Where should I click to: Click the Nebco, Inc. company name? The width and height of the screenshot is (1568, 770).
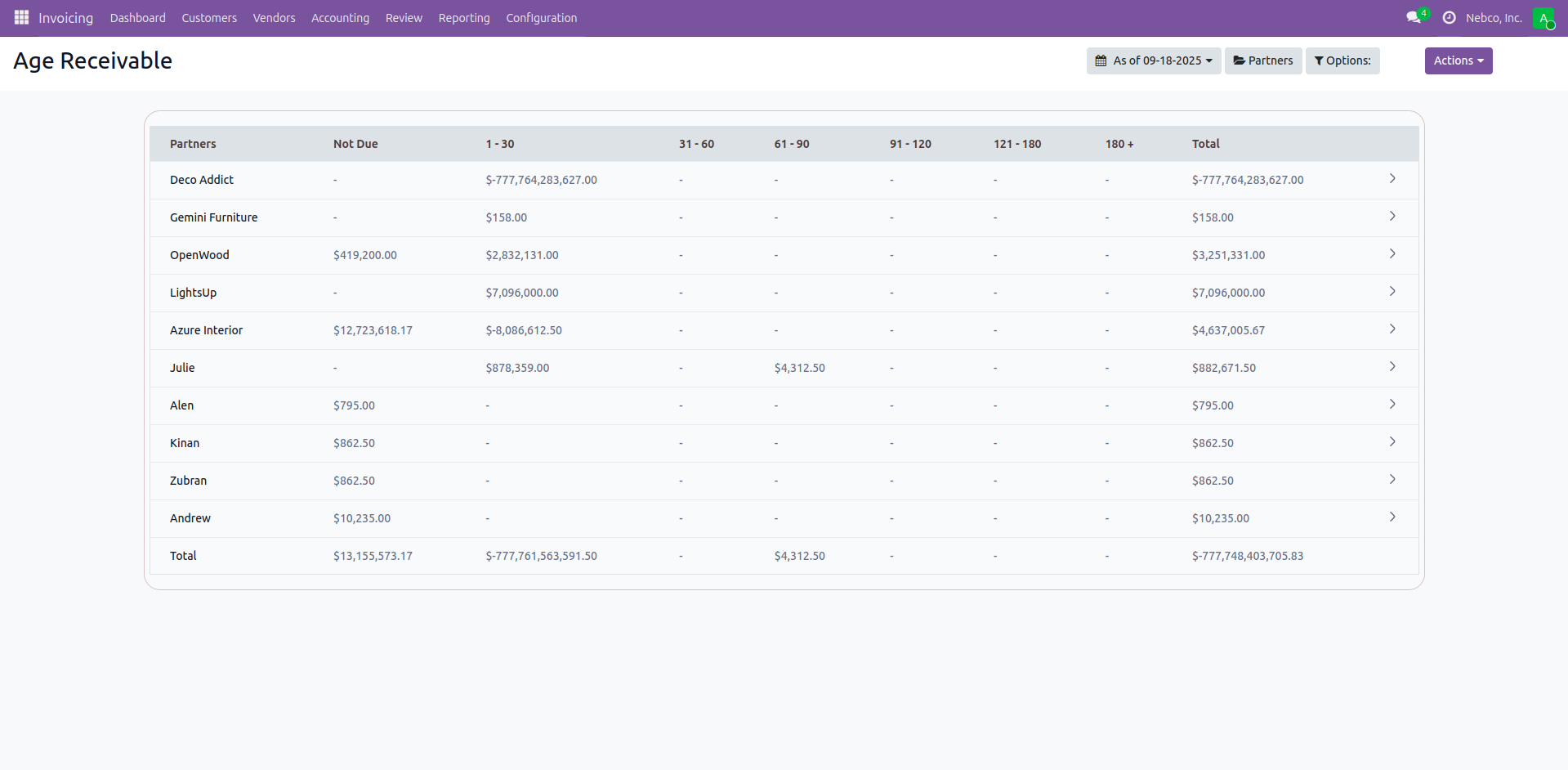coord(1493,18)
